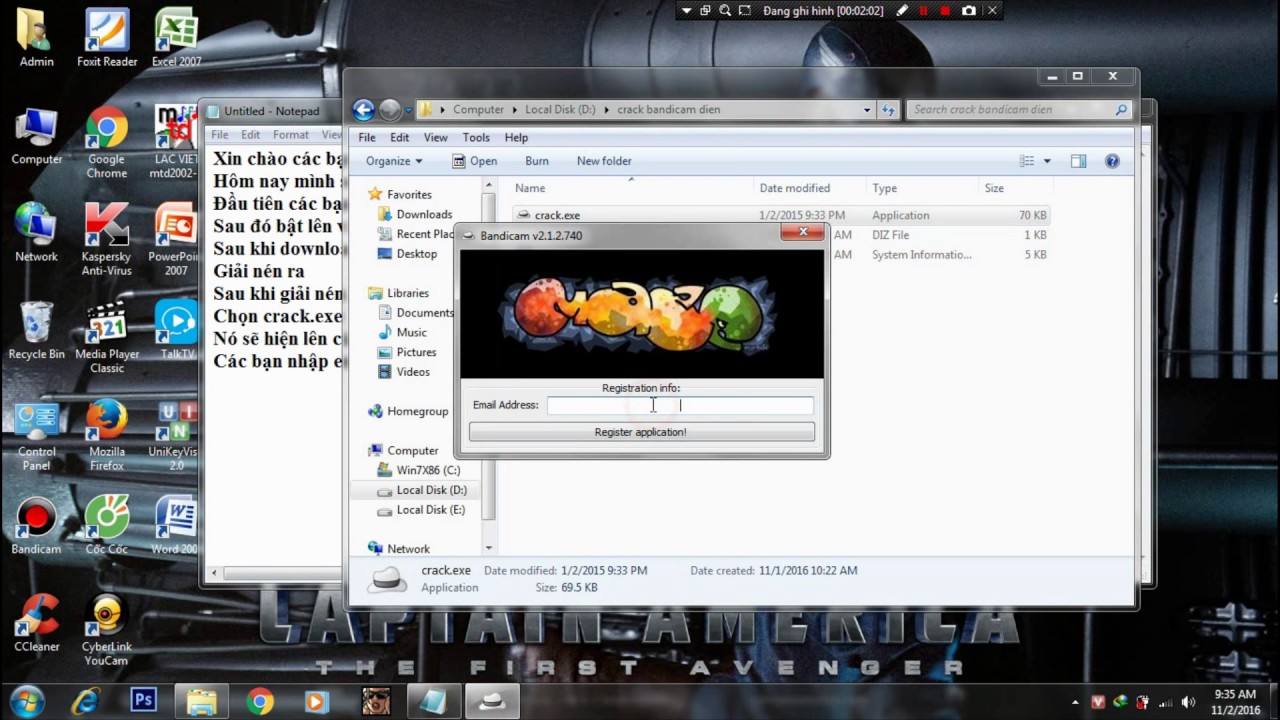Image resolution: width=1280 pixels, height=720 pixels.
Task: Click the Search crack bandicam dien box
Action: (1020, 109)
